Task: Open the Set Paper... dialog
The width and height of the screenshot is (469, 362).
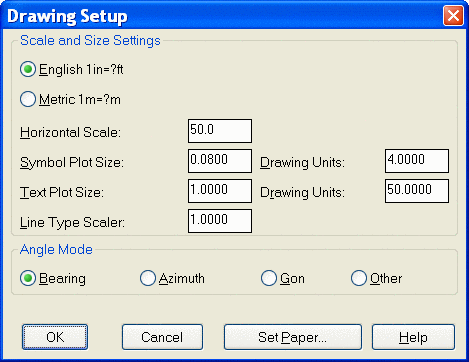Action: point(293,337)
